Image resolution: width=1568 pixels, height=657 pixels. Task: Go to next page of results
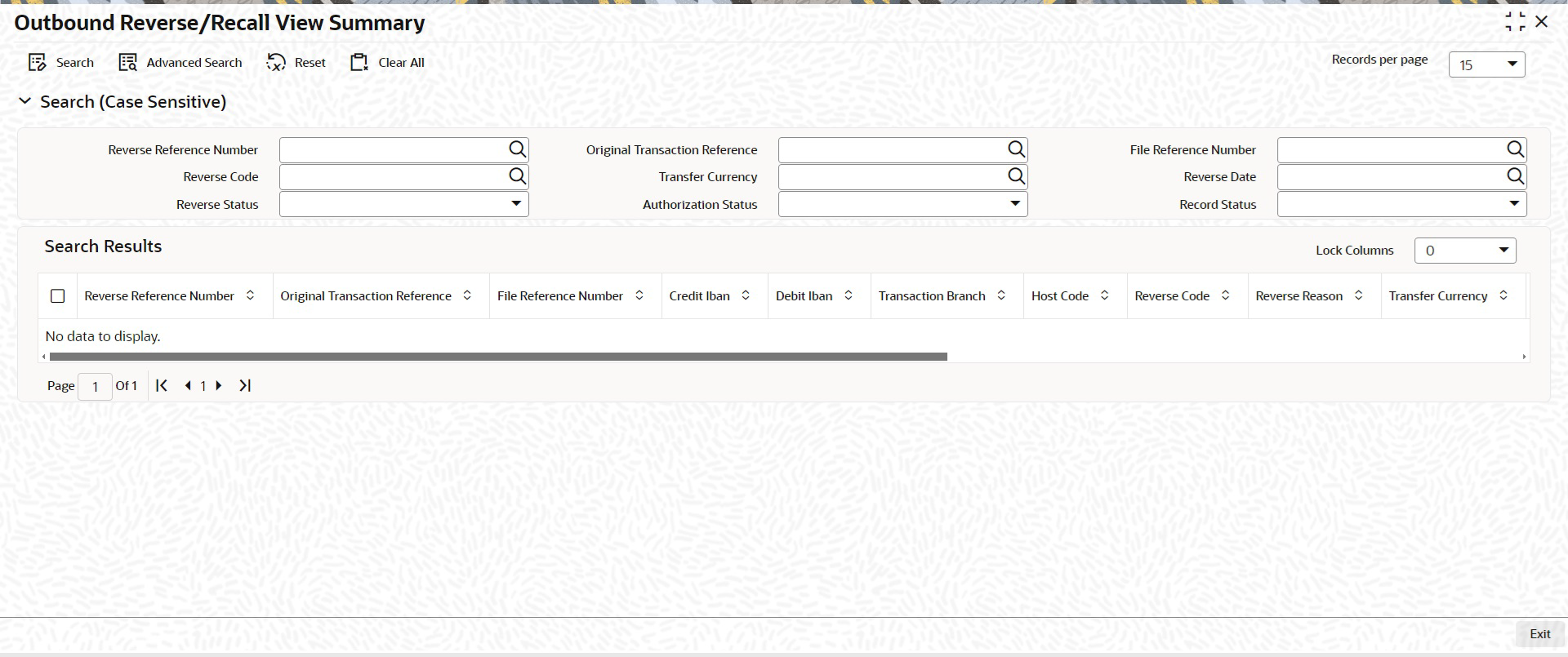[219, 385]
